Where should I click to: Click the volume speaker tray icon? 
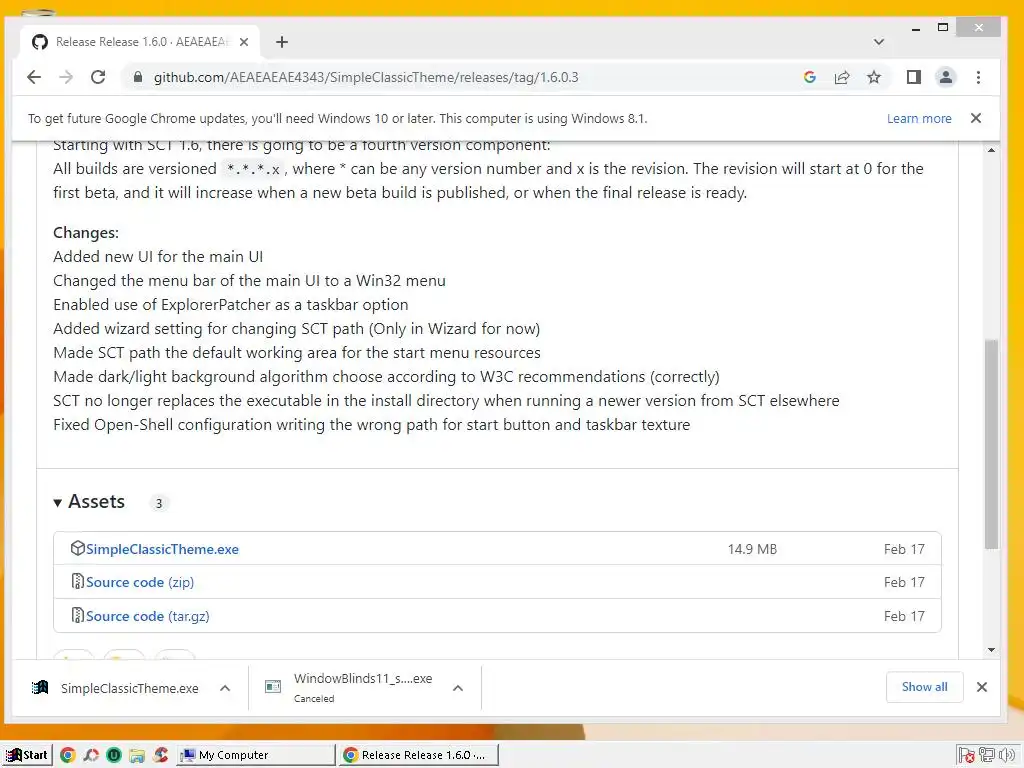[x=1006, y=755]
